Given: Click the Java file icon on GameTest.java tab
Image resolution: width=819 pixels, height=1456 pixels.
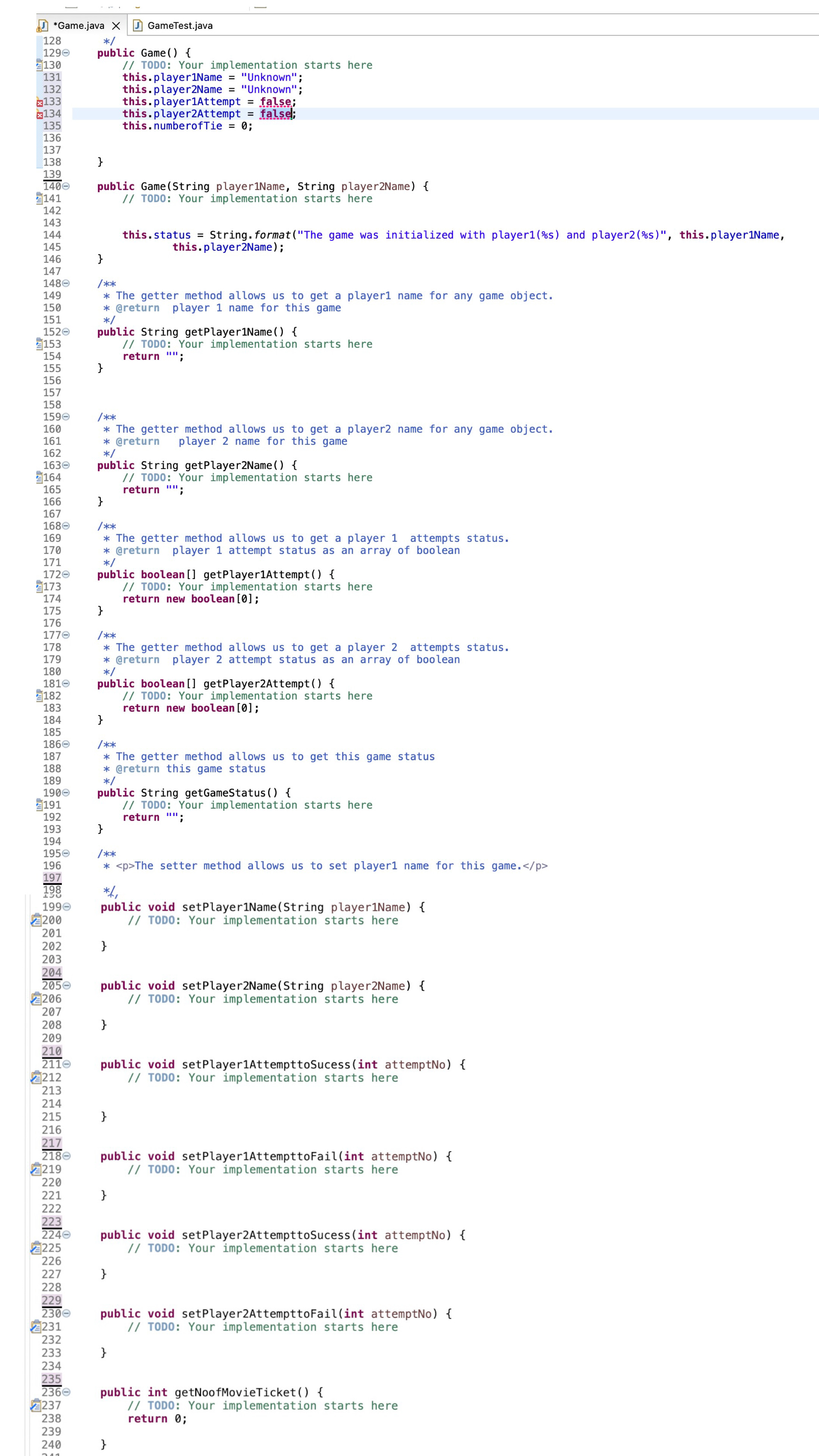Looking at the screenshot, I should (137, 25).
